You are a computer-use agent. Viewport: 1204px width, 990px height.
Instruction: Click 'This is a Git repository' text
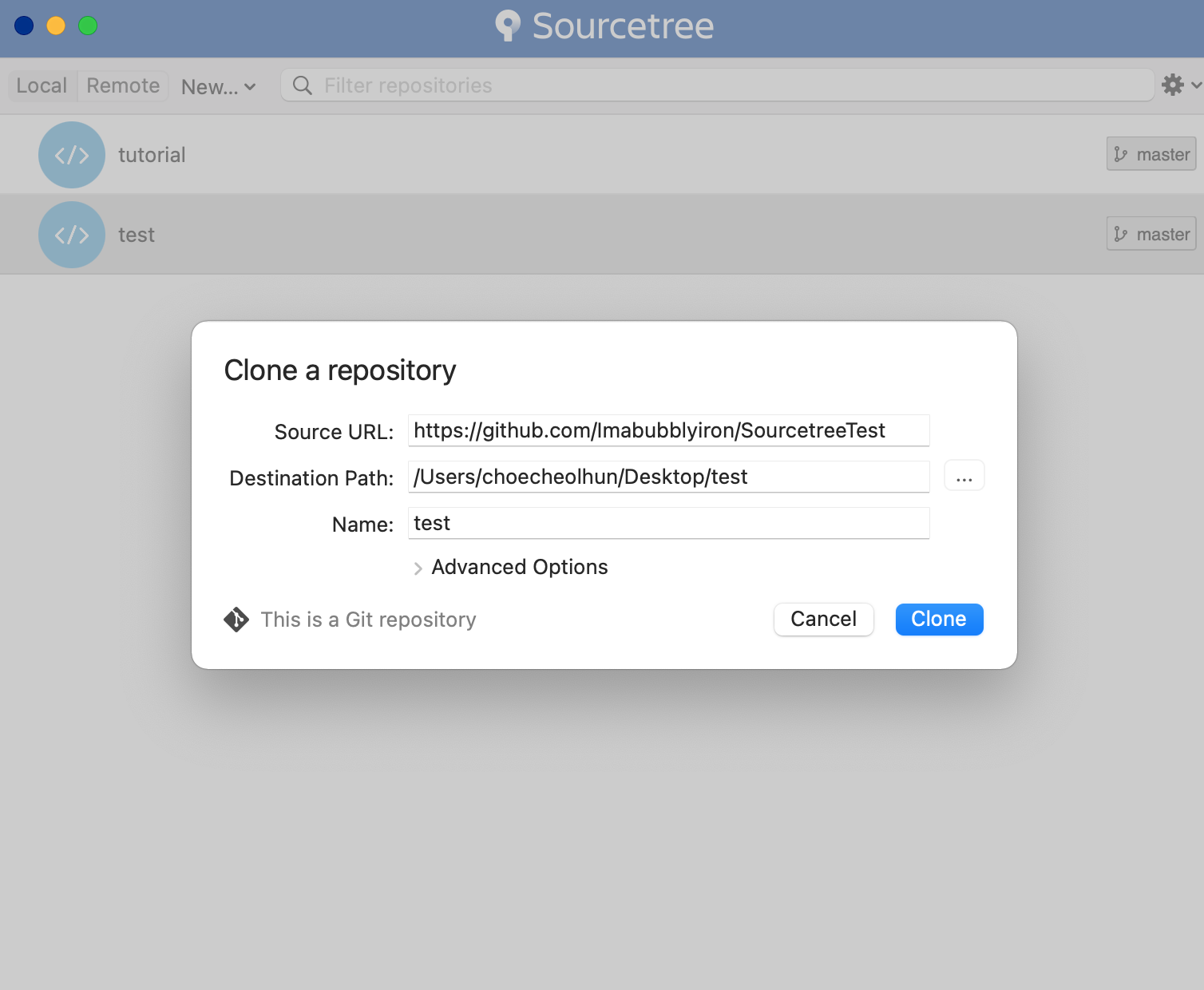click(369, 620)
